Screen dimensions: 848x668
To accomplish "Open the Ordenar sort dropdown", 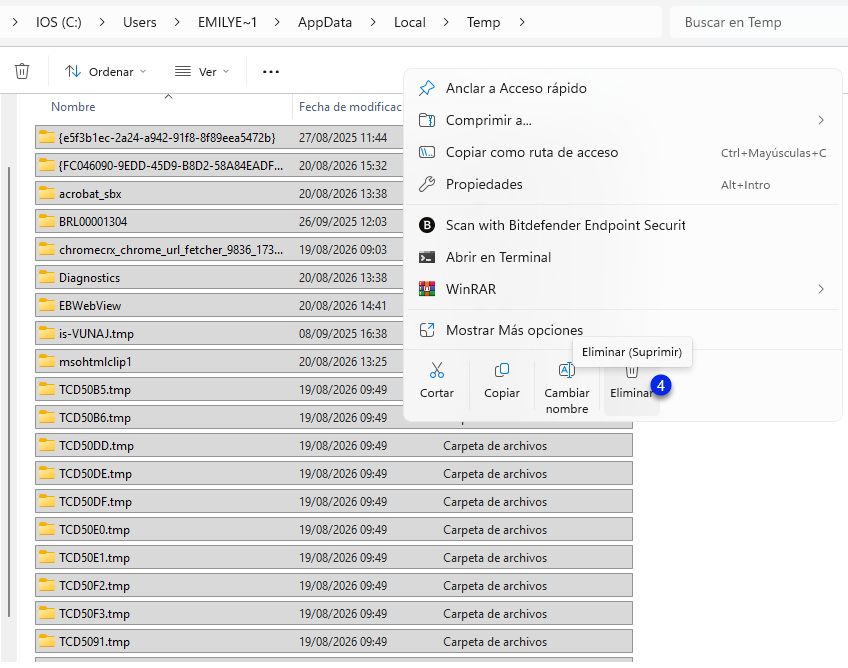I will [x=105, y=71].
